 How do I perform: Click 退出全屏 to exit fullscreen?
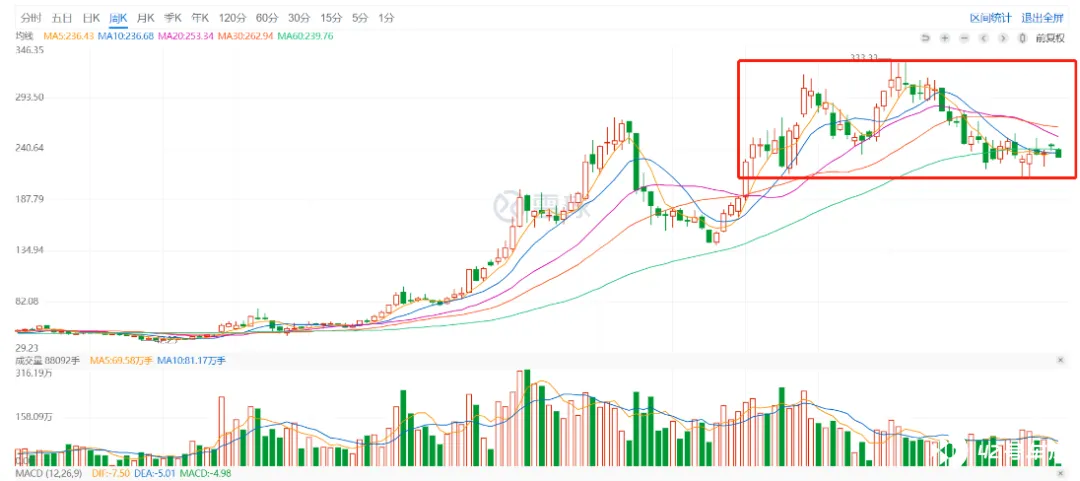(x=1043, y=19)
